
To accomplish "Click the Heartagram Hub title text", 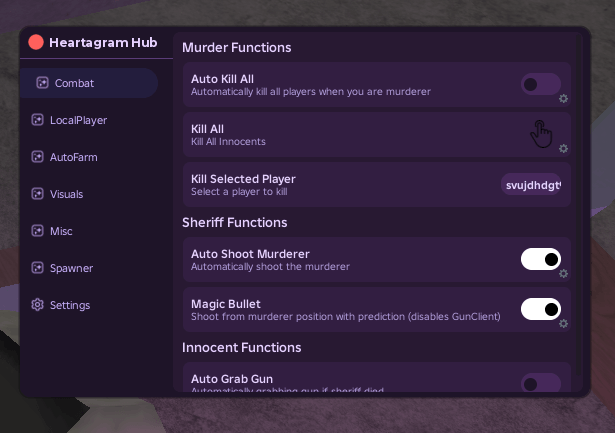I will 103,42.
